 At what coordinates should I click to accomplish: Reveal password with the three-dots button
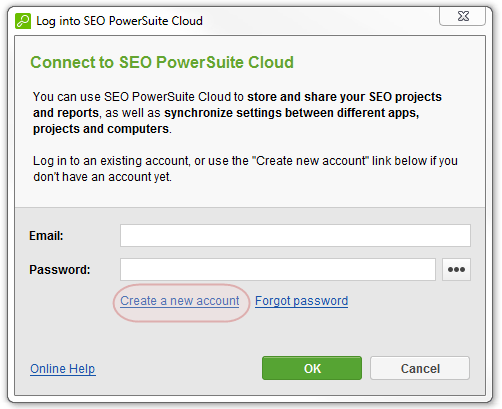456,269
